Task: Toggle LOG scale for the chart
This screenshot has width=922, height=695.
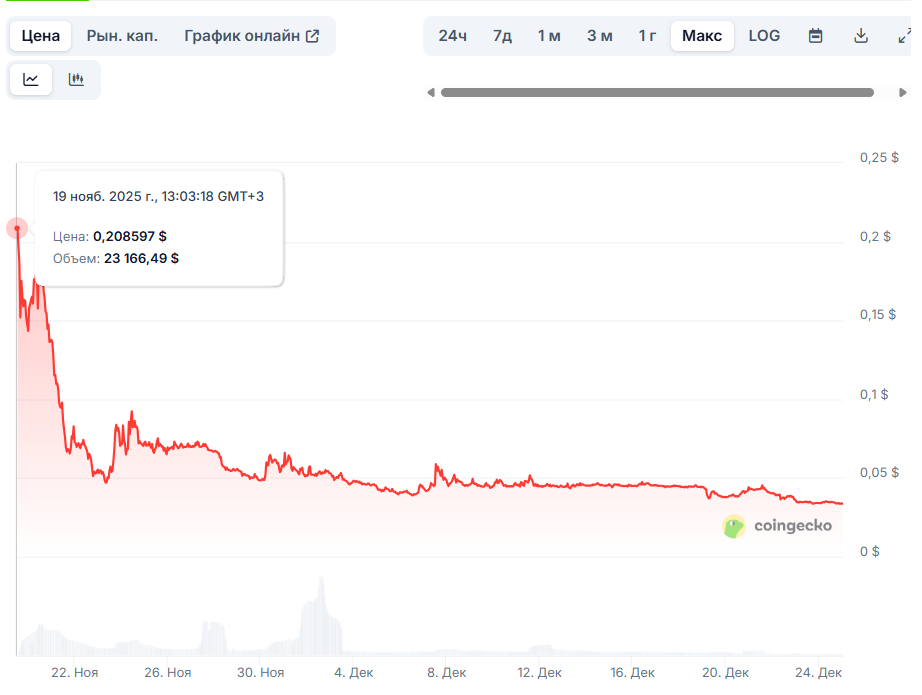Action: coord(764,36)
